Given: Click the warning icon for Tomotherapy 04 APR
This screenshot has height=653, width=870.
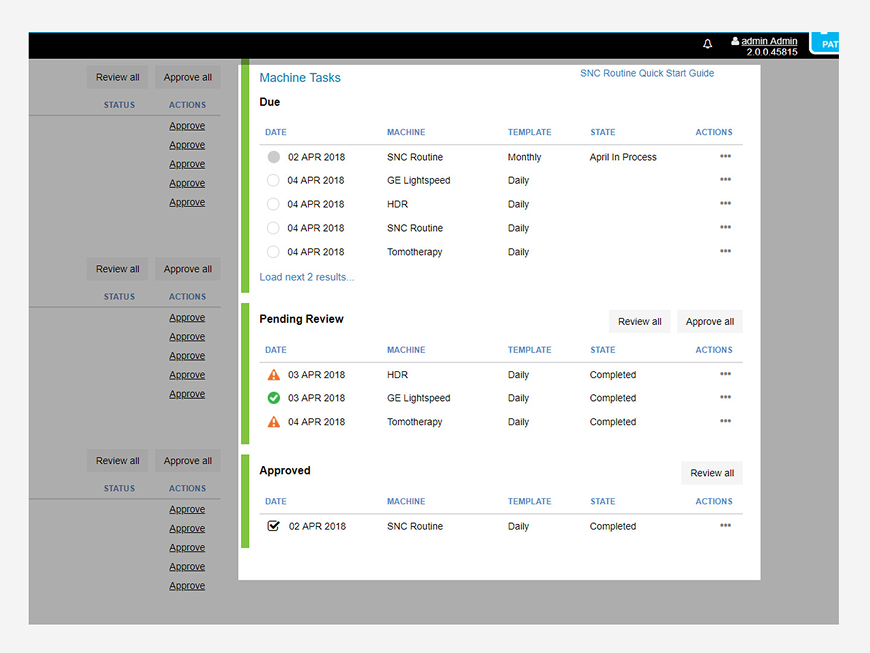Looking at the screenshot, I should (274, 422).
